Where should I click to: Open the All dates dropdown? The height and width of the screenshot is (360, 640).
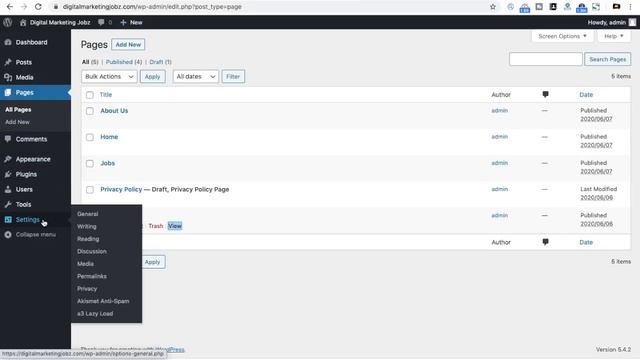[x=196, y=76]
